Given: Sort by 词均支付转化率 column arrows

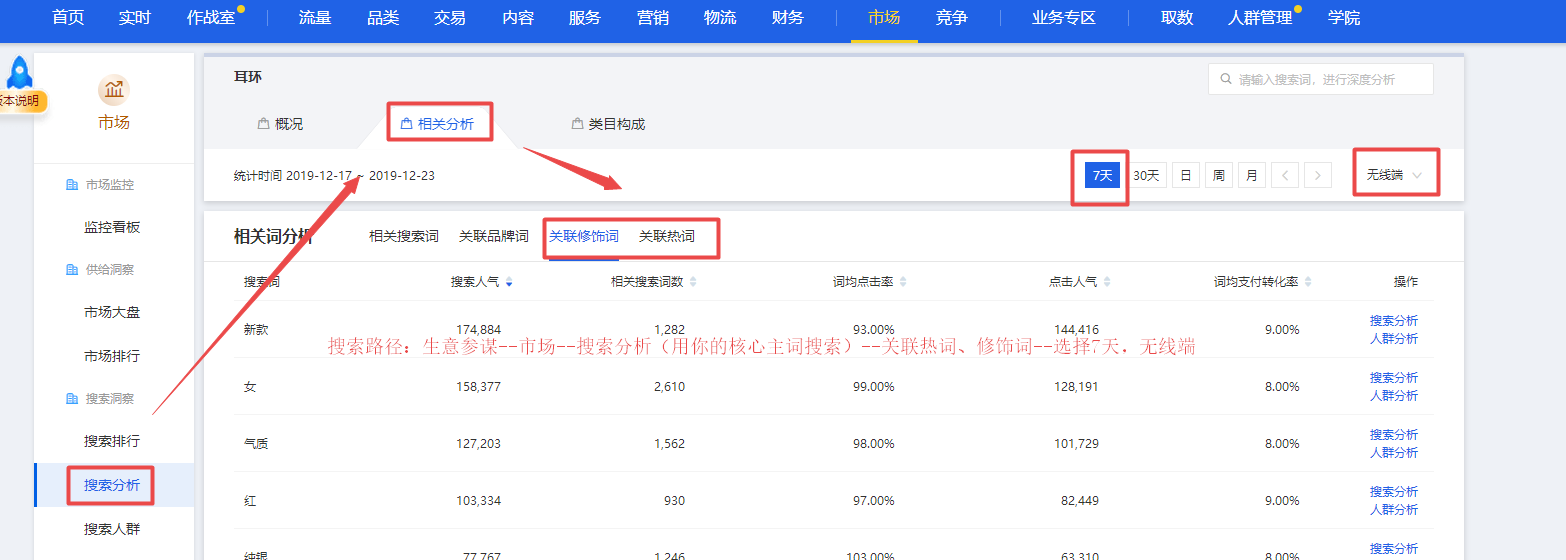Looking at the screenshot, I should click(1308, 283).
